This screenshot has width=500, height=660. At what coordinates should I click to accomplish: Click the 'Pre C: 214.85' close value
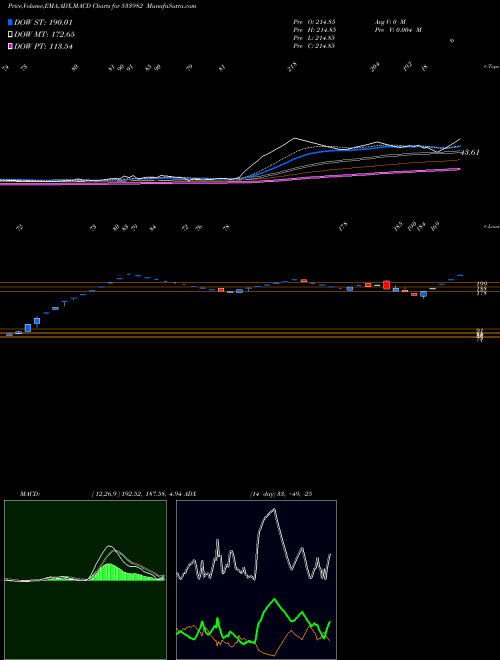coord(314,46)
